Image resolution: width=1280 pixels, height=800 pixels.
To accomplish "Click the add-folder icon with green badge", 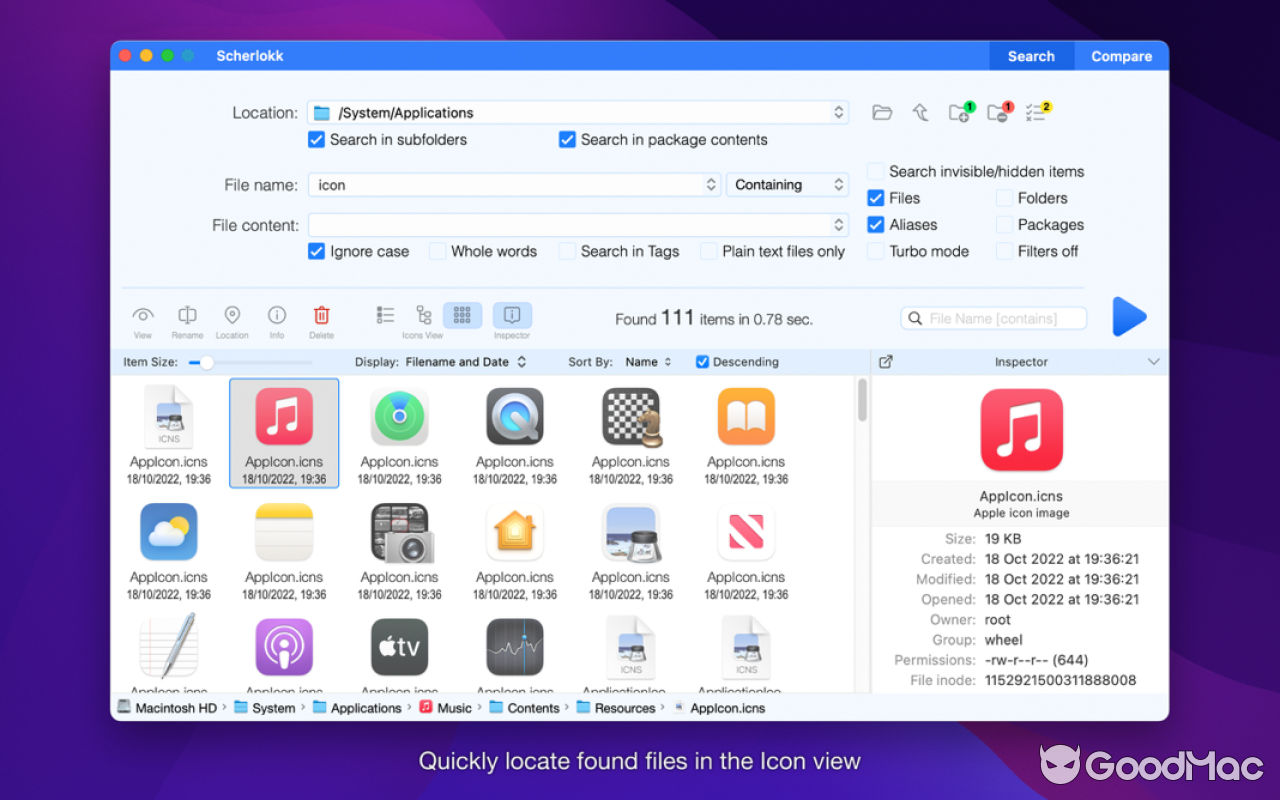I will [x=958, y=112].
